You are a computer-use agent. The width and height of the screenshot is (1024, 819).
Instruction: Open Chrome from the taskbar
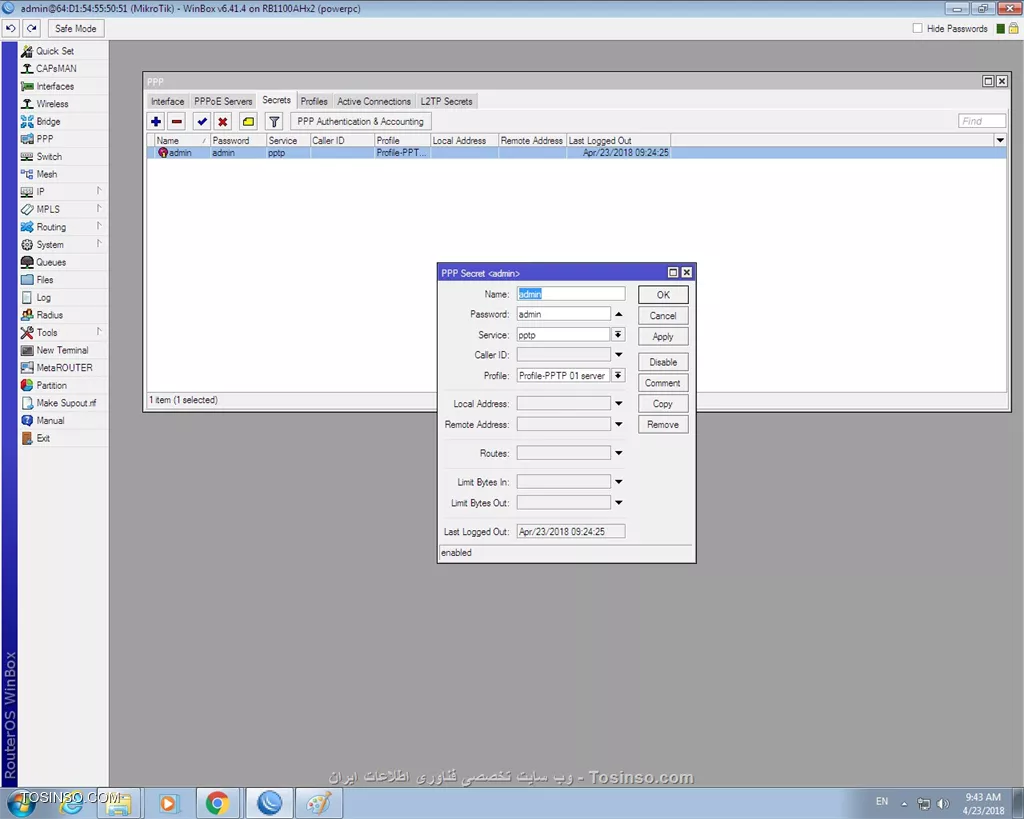point(217,803)
